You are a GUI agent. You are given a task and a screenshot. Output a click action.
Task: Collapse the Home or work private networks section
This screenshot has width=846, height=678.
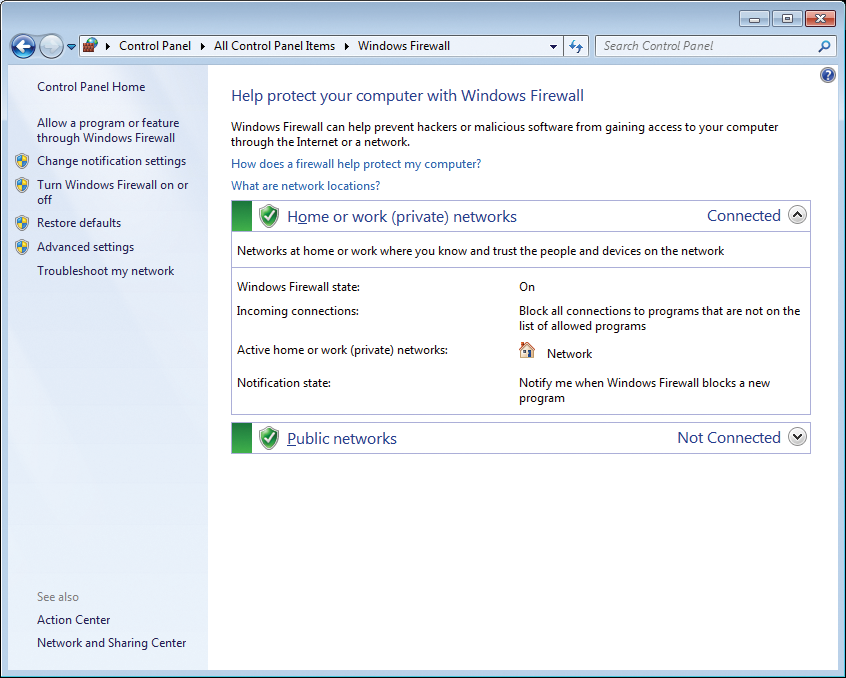(797, 214)
